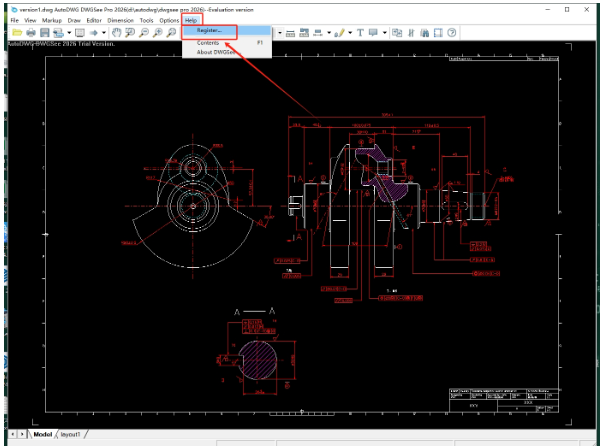Close the DWGSee window
The height and width of the screenshot is (446, 601).
pos(586,10)
